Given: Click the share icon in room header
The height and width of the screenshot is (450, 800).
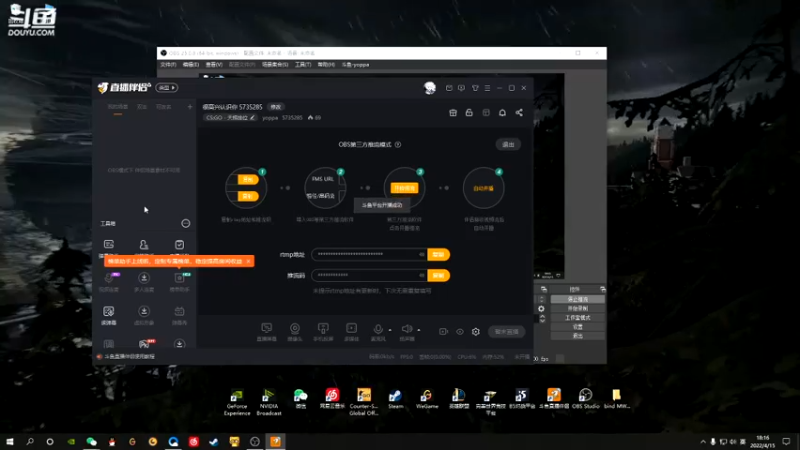Looking at the screenshot, I should [519, 113].
